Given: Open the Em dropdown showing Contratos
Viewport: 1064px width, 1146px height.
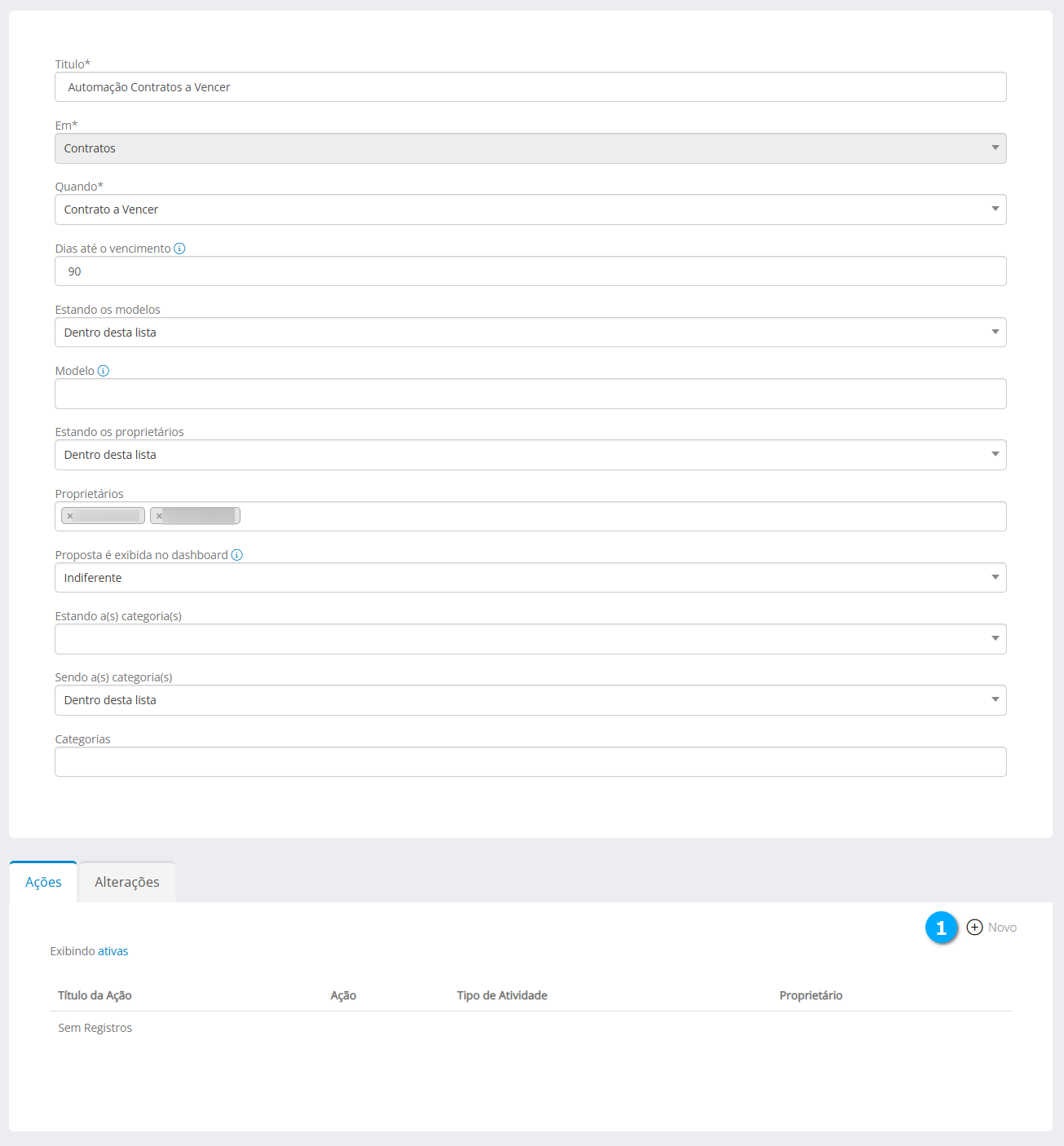Looking at the screenshot, I should click(530, 148).
